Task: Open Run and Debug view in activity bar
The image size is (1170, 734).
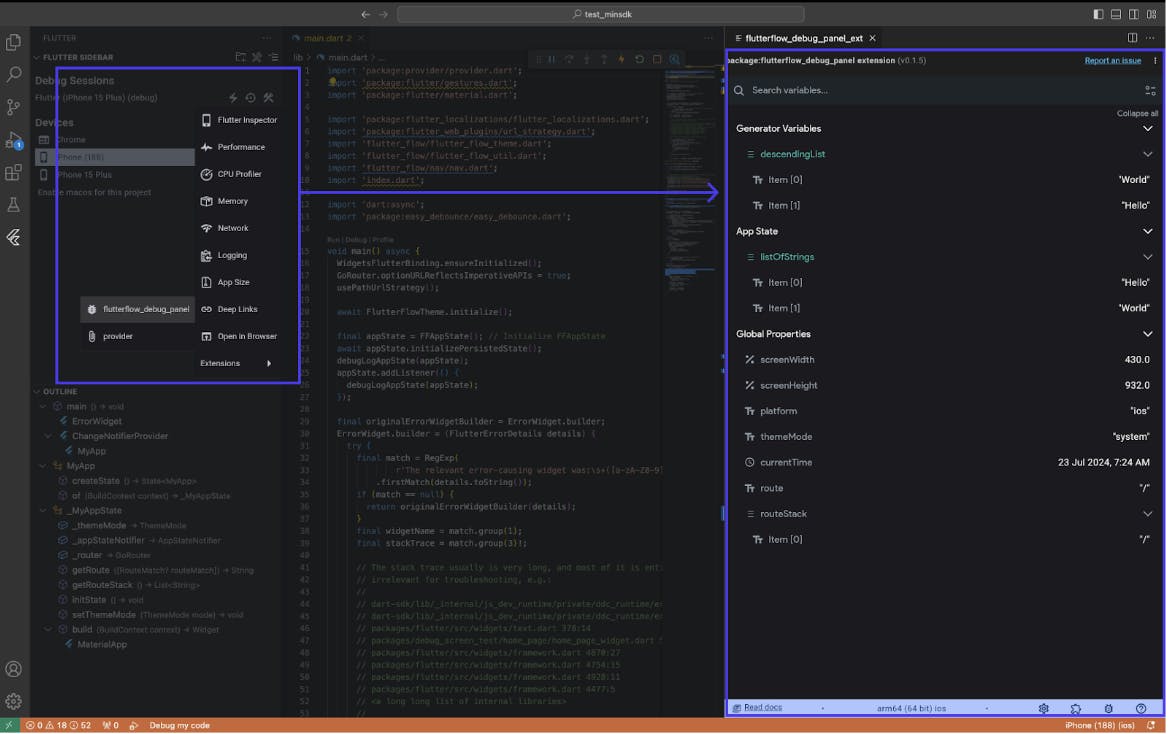Action: pyautogui.click(x=14, y=140)
